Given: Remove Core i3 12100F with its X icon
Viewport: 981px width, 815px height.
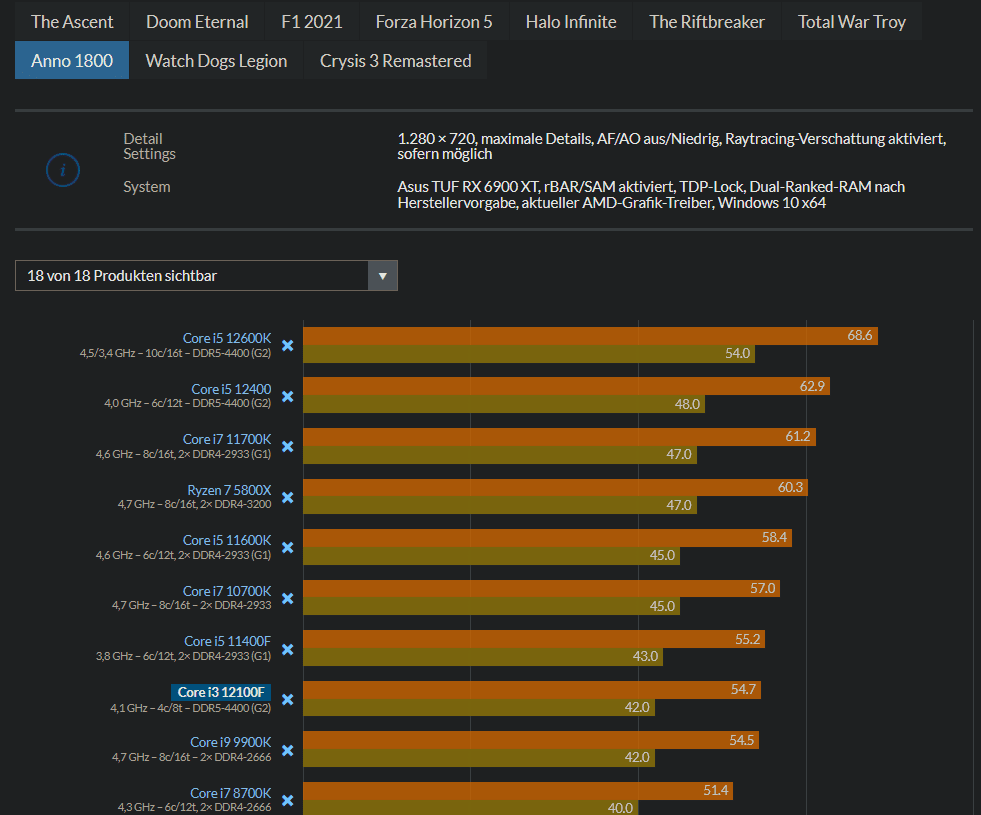Looking at the screenshot, I should click(288, 699).
